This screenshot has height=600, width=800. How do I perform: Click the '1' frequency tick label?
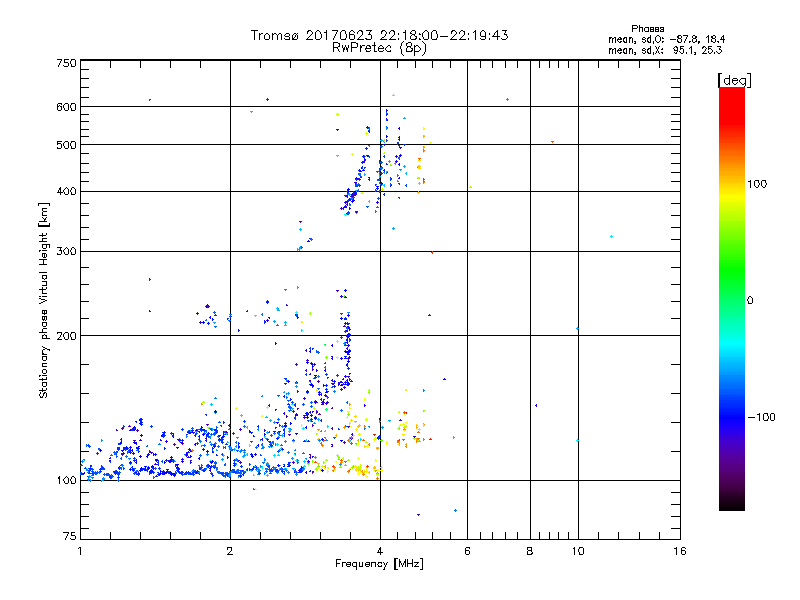[x=80, y=551]
